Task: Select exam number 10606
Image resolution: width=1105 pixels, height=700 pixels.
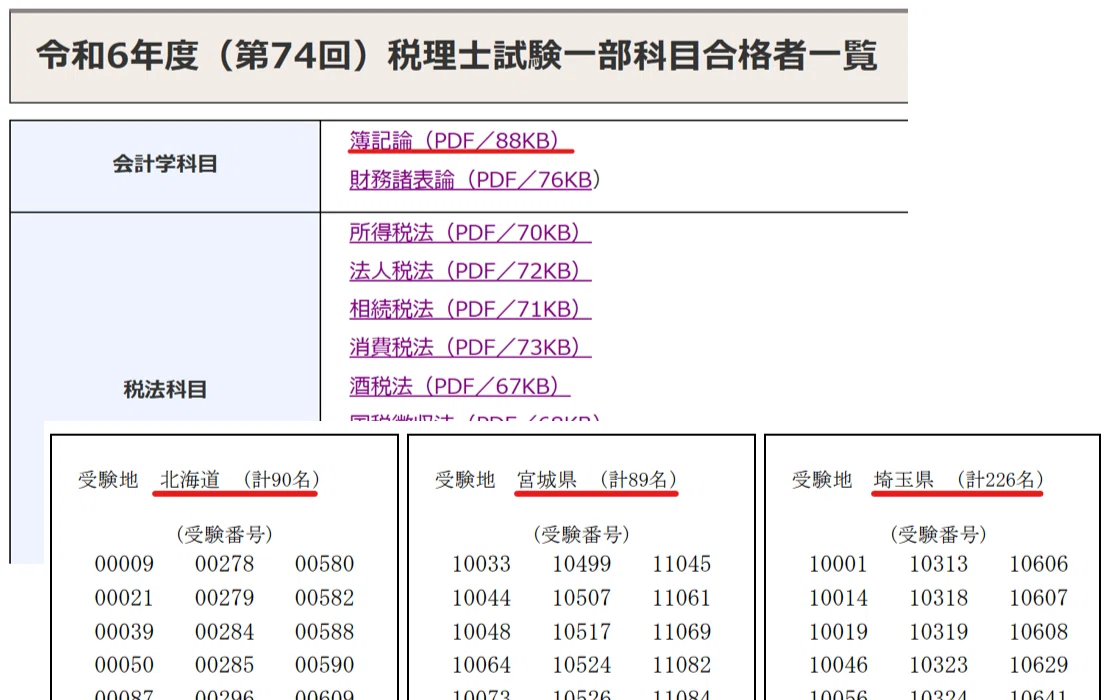Action: click(x=1038, y=564)
